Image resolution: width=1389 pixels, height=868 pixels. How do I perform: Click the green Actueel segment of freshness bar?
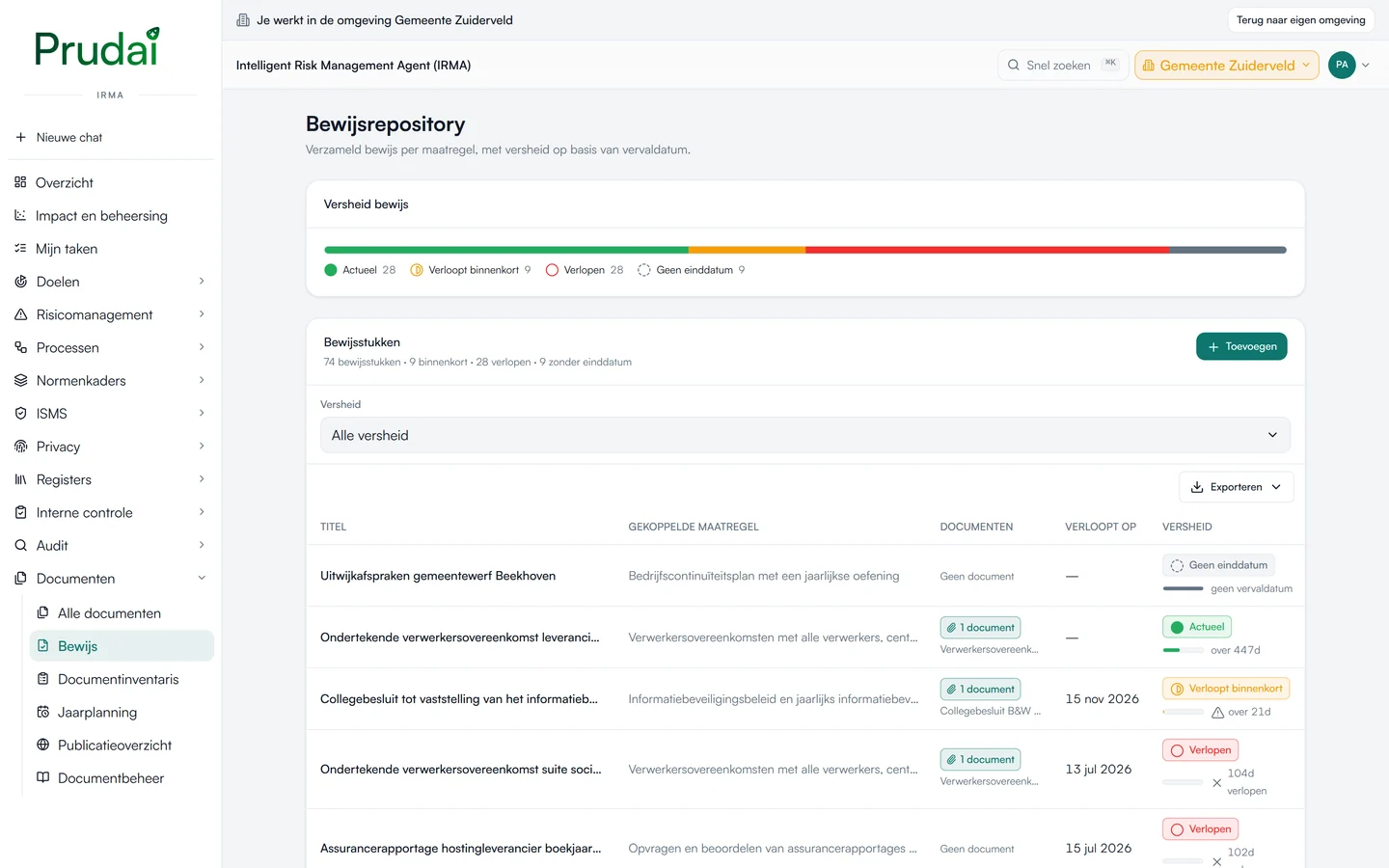coord(506,250)
